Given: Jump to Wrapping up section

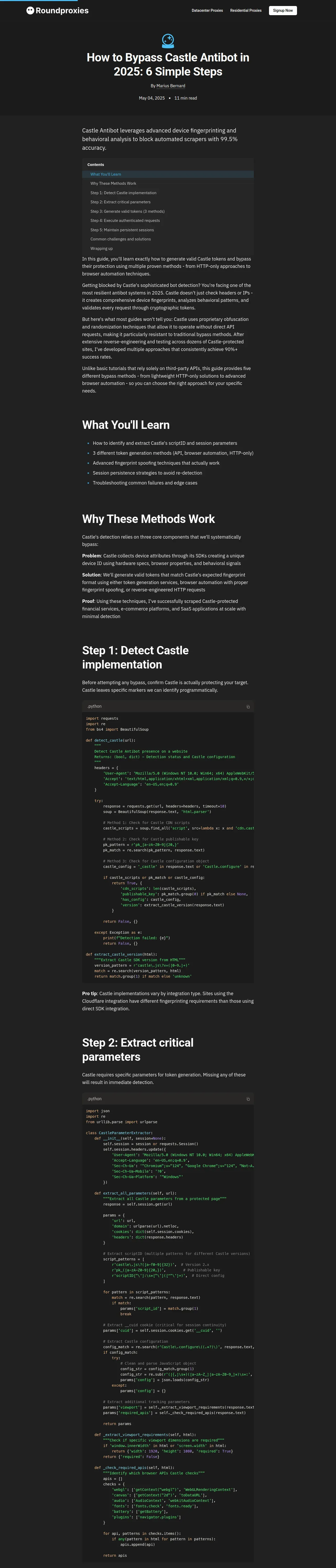Looking at the screenshot, I should click(x=101, y=248).
